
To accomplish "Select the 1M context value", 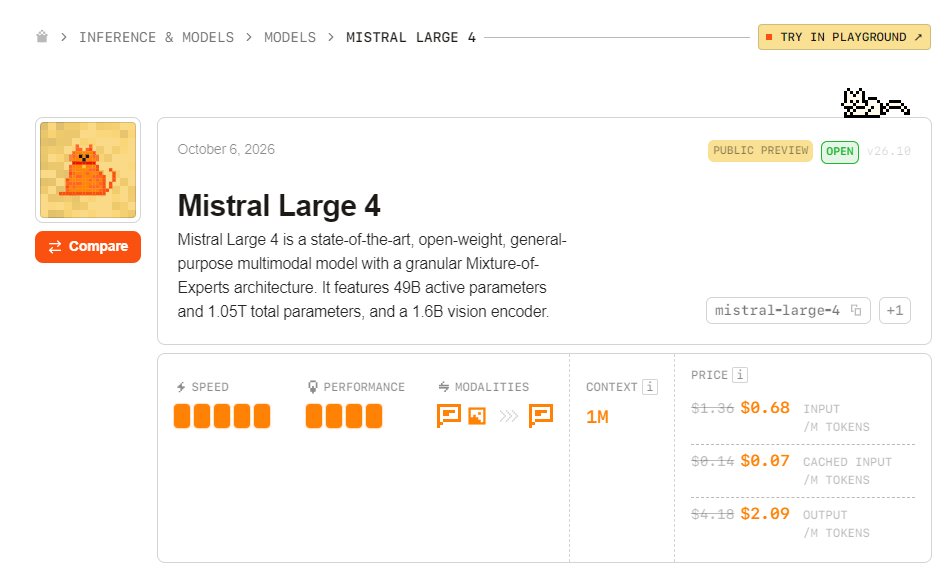I will point(597,417).
